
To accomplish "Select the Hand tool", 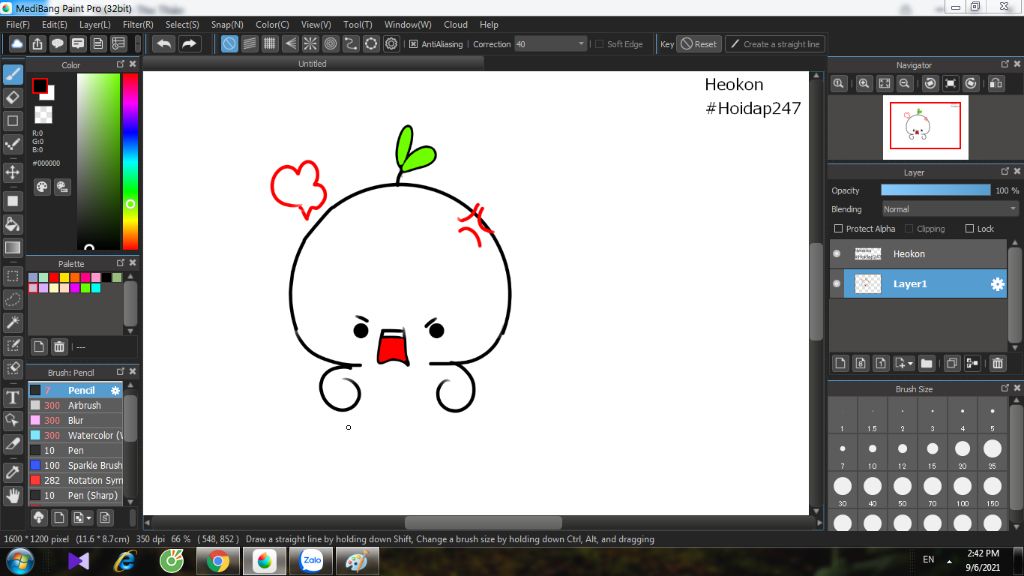I will [x=12, y=496].
